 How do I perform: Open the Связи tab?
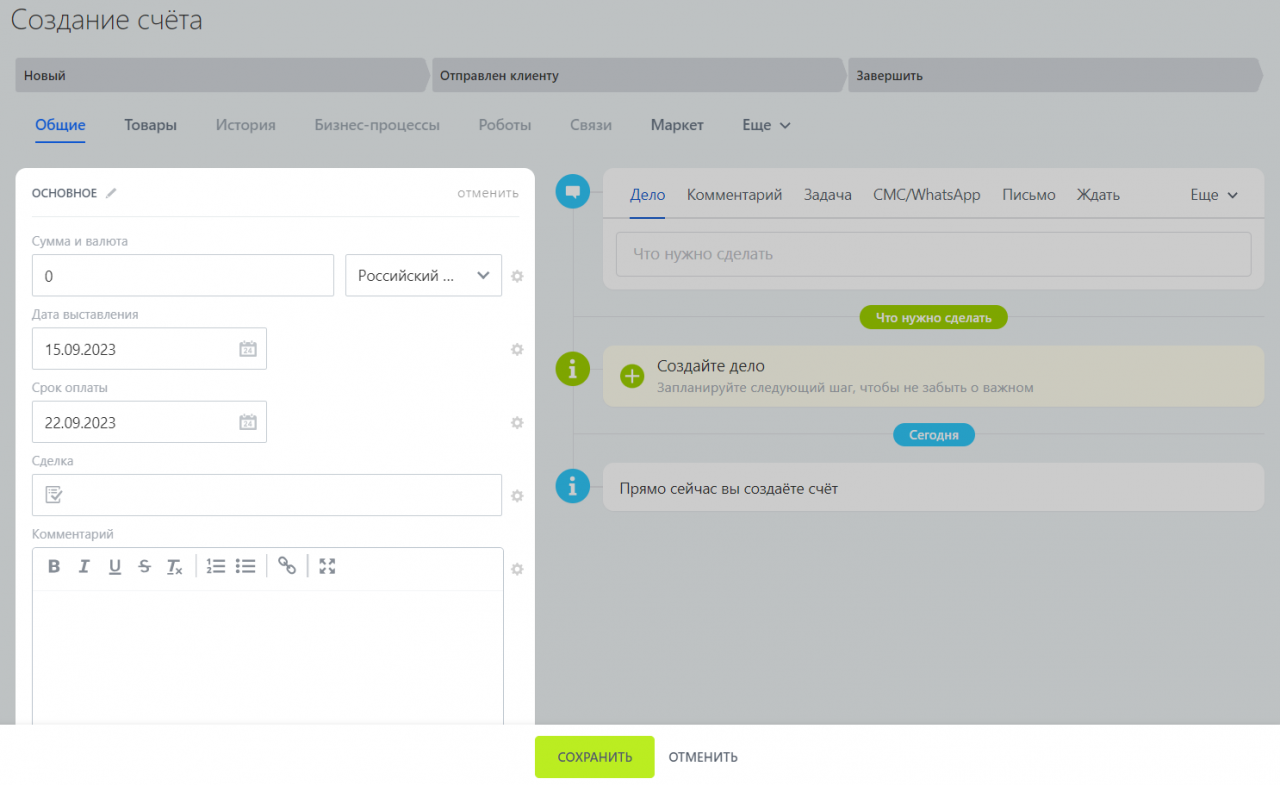[591, 125]
